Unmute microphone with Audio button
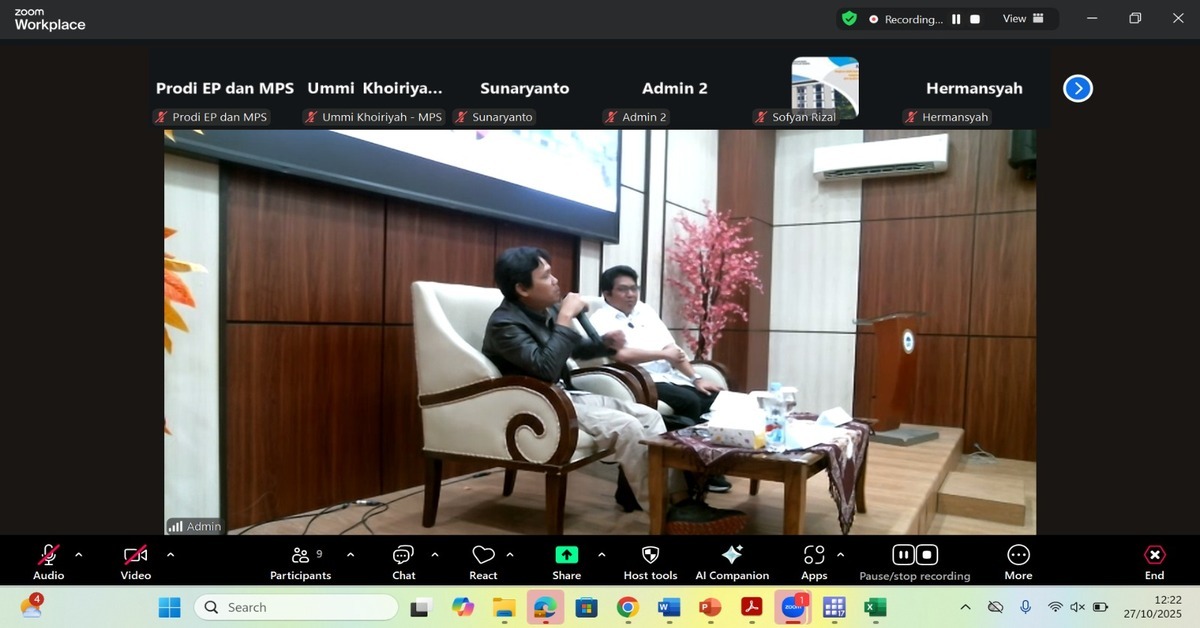The image size is (1200, 628). [48, 561]
